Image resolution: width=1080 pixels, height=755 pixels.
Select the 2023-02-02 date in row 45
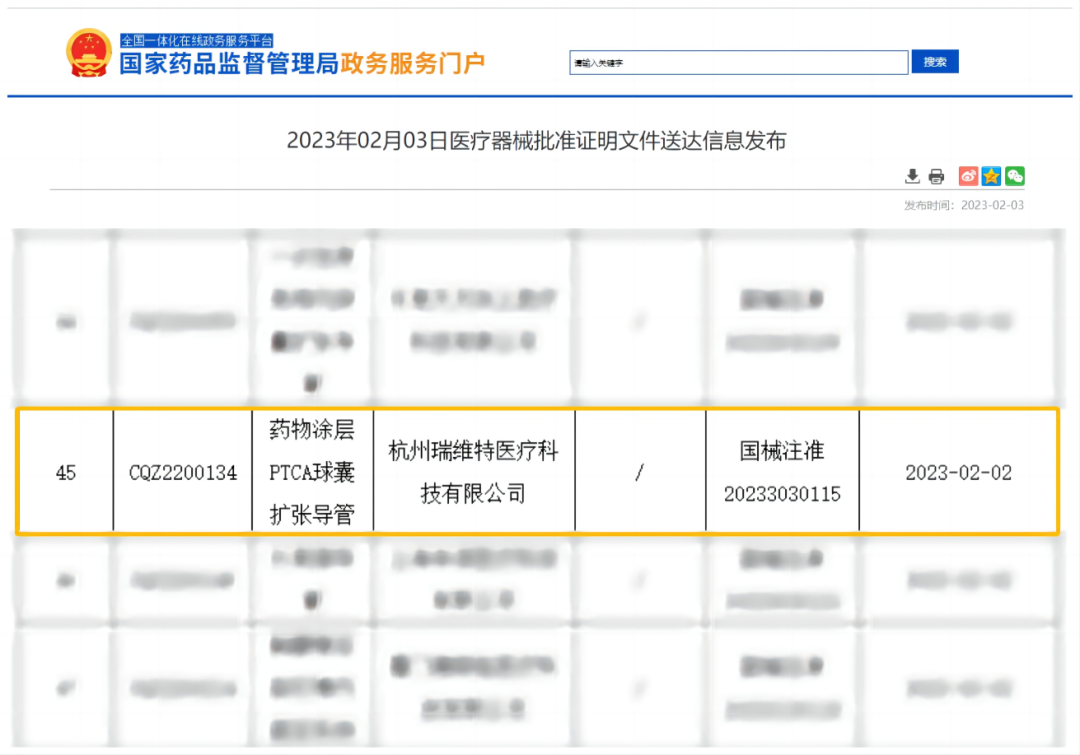(x=958, y=472)
